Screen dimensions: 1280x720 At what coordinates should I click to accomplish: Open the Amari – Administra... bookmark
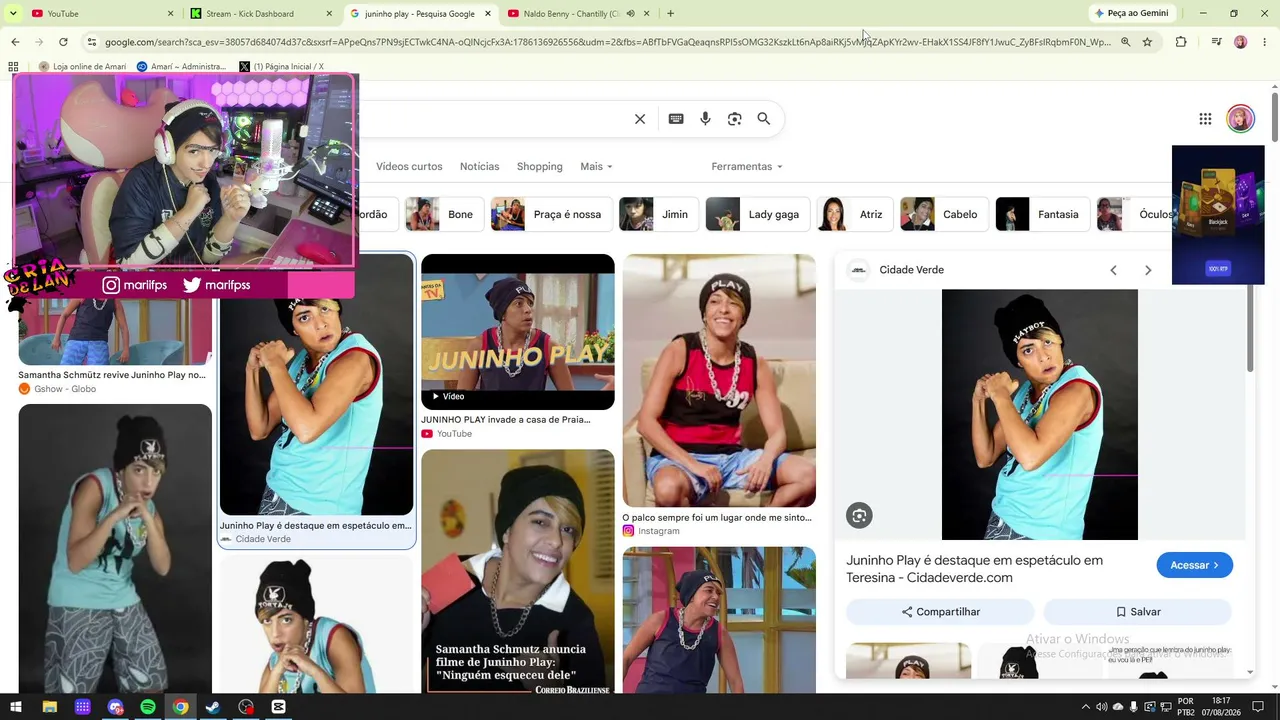pos(181,67)
